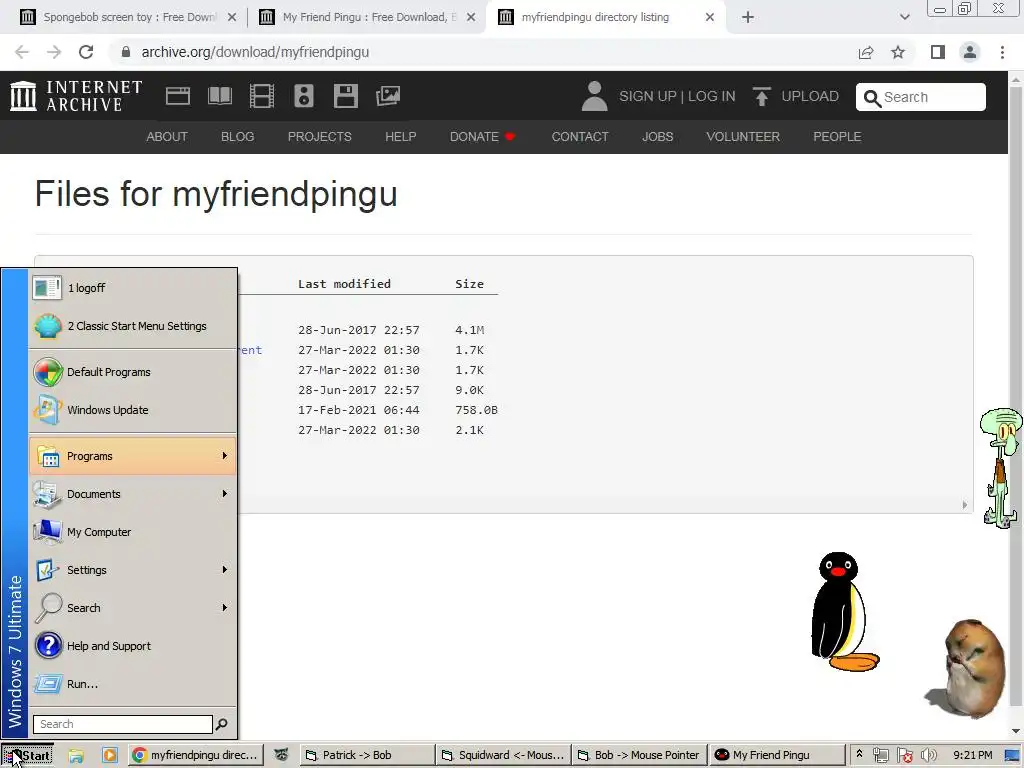Viewport: 1024px width, 768px height.
Task: Click the Start button
Action: click(x=27, y=755)
